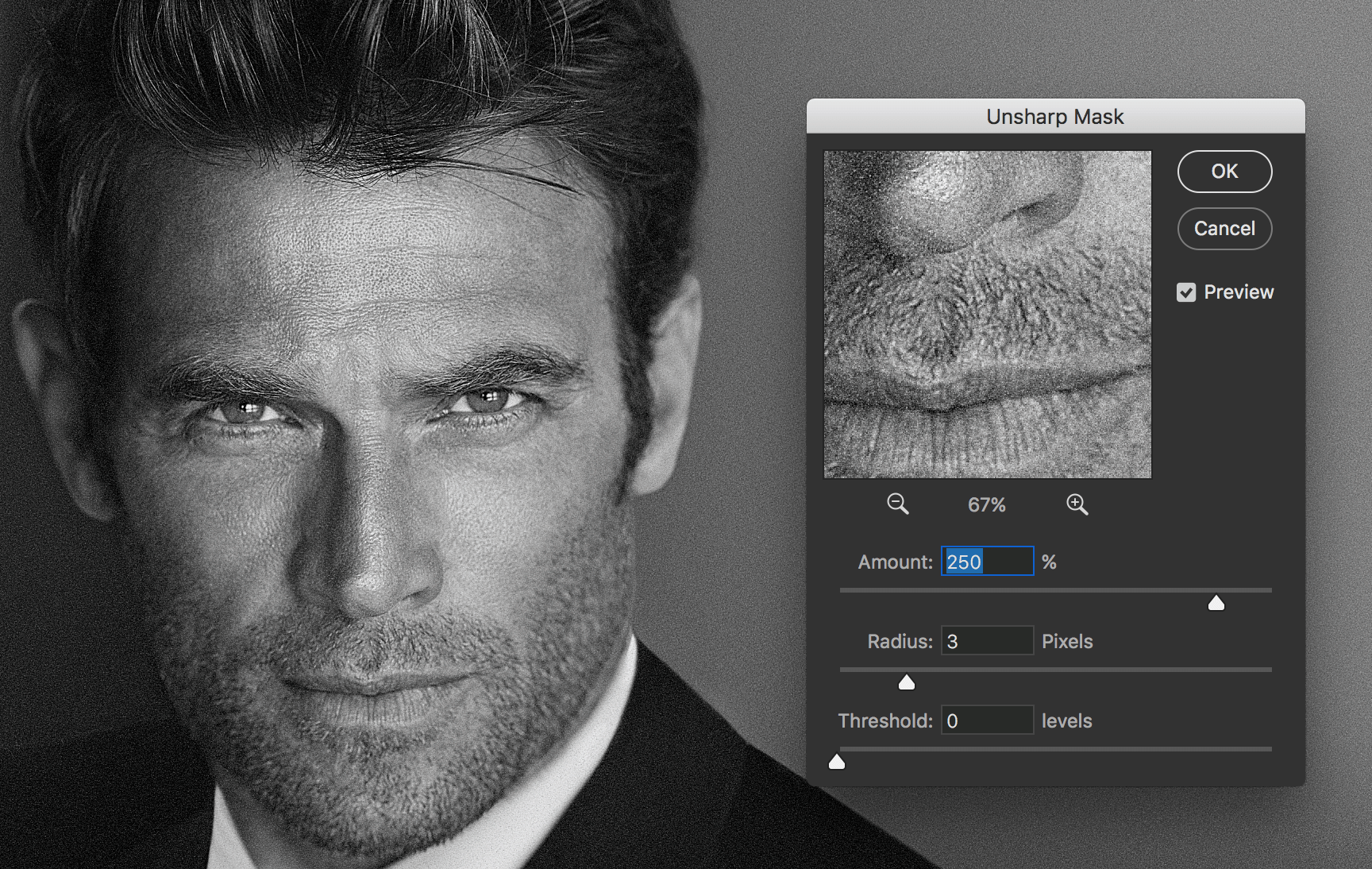This screenshot has width=1372, height=869.
Task: Select the Threshold levels input field
Action: tap(987, 720)
